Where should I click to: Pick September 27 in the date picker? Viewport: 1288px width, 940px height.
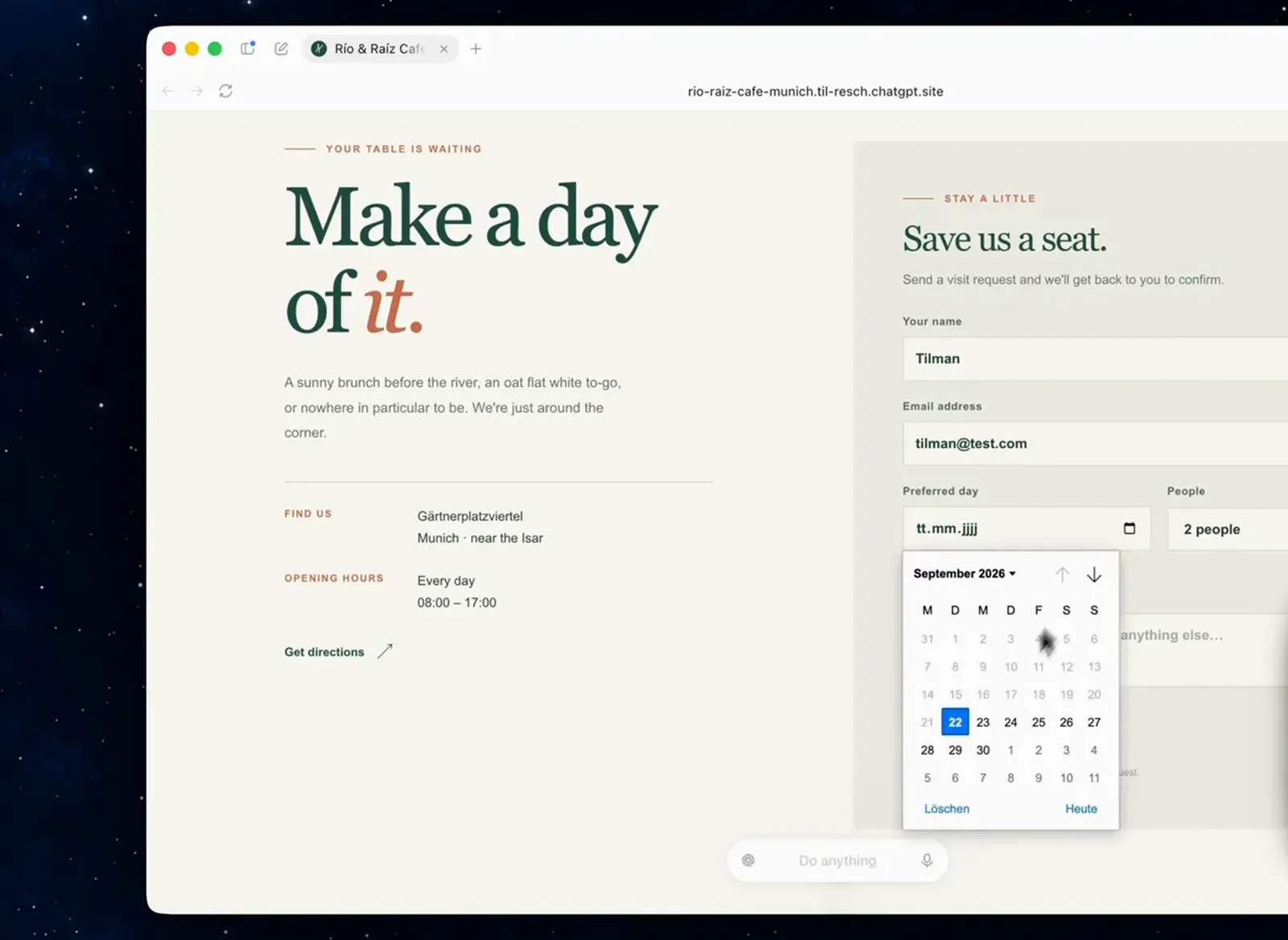(1094, 722)
